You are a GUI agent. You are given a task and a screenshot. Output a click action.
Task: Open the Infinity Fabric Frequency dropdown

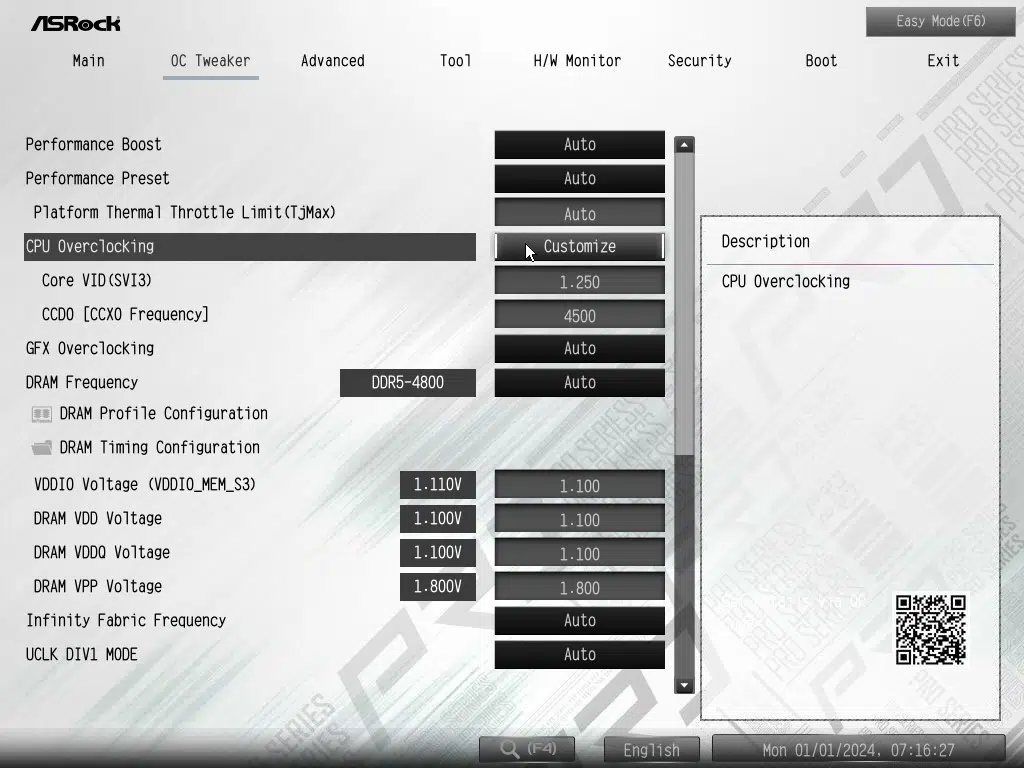pyautogui.click(x=579, y=621)
